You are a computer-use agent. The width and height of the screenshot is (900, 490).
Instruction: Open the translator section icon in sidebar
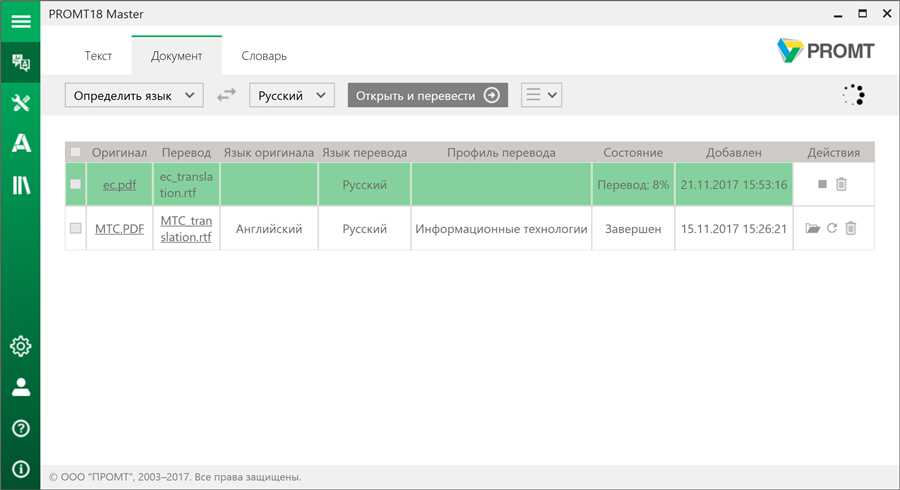click(x=21, y=62)
